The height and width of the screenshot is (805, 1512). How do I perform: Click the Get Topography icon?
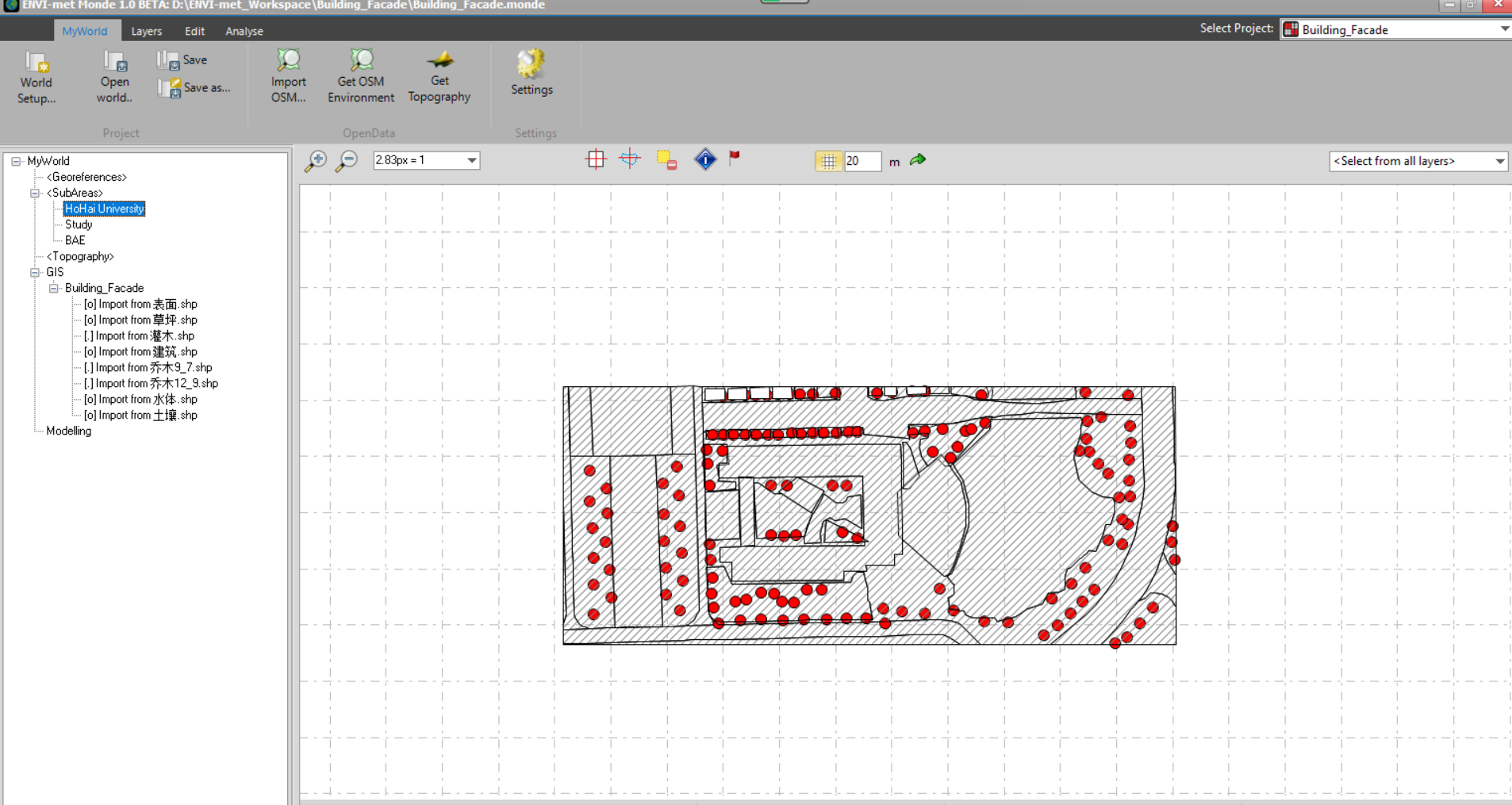pos(439,75)
